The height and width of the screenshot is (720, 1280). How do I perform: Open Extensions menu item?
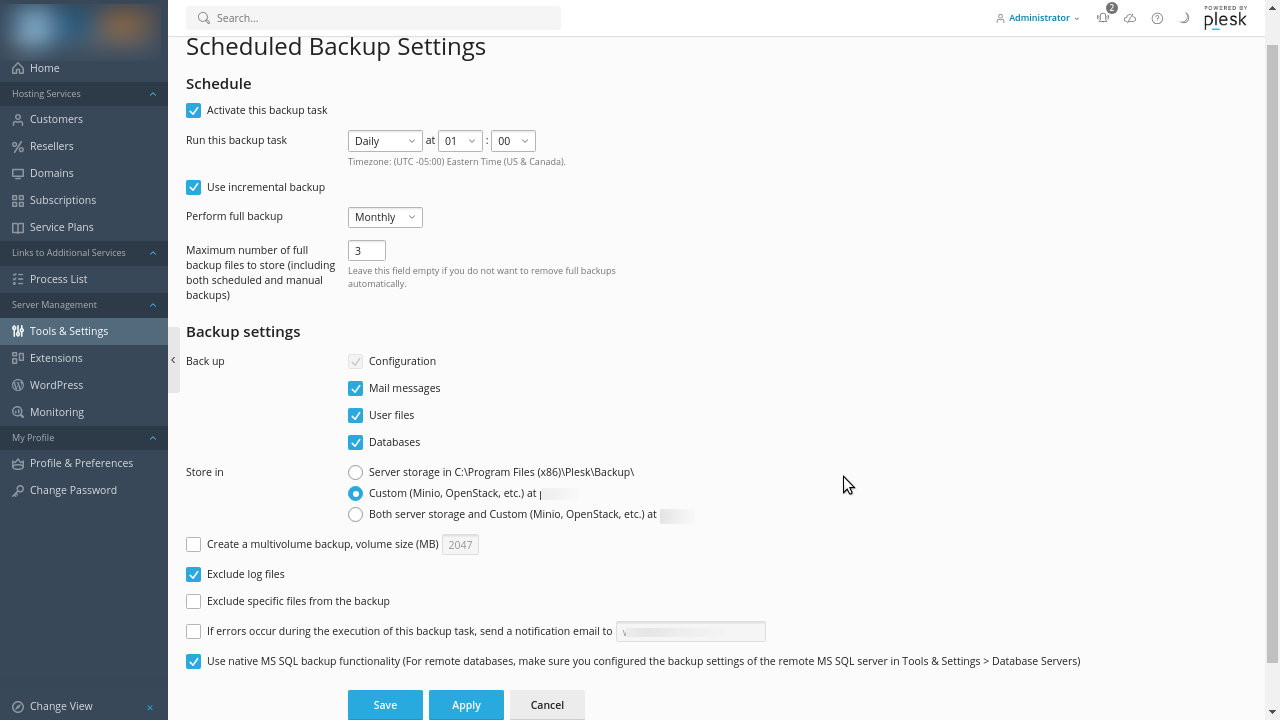[x=84, y=358]
